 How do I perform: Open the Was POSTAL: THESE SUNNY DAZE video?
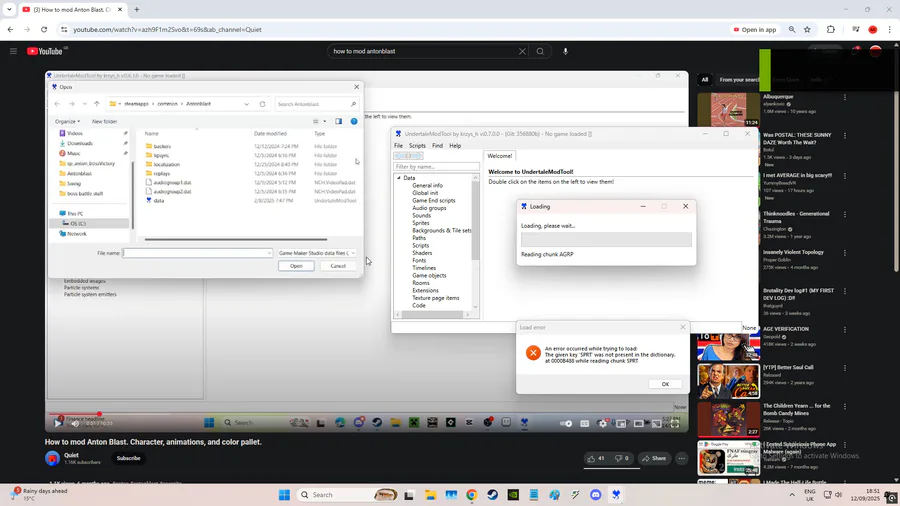(x=797, y=139)
